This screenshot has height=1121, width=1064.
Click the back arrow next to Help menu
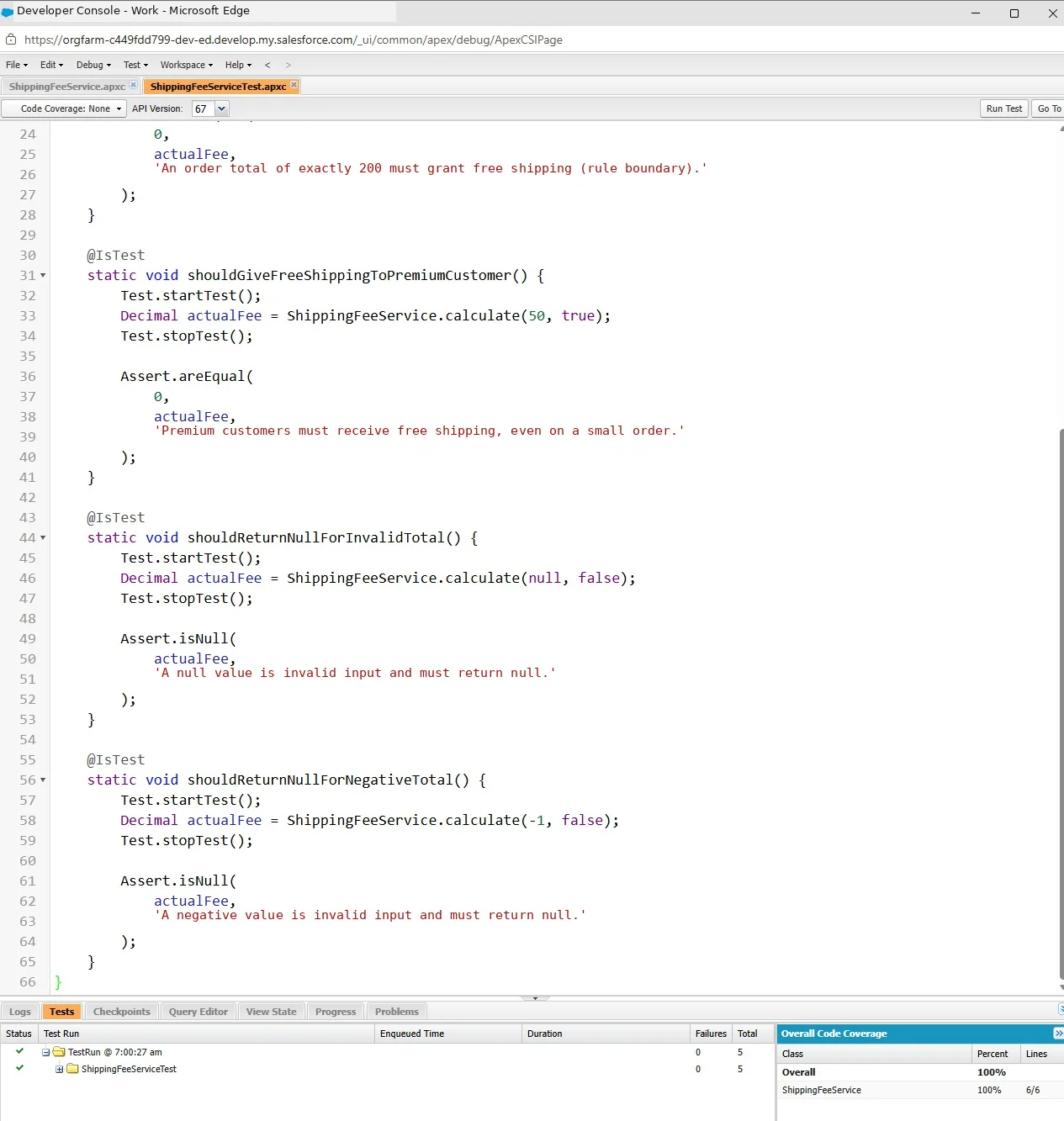tap(267, 65)
